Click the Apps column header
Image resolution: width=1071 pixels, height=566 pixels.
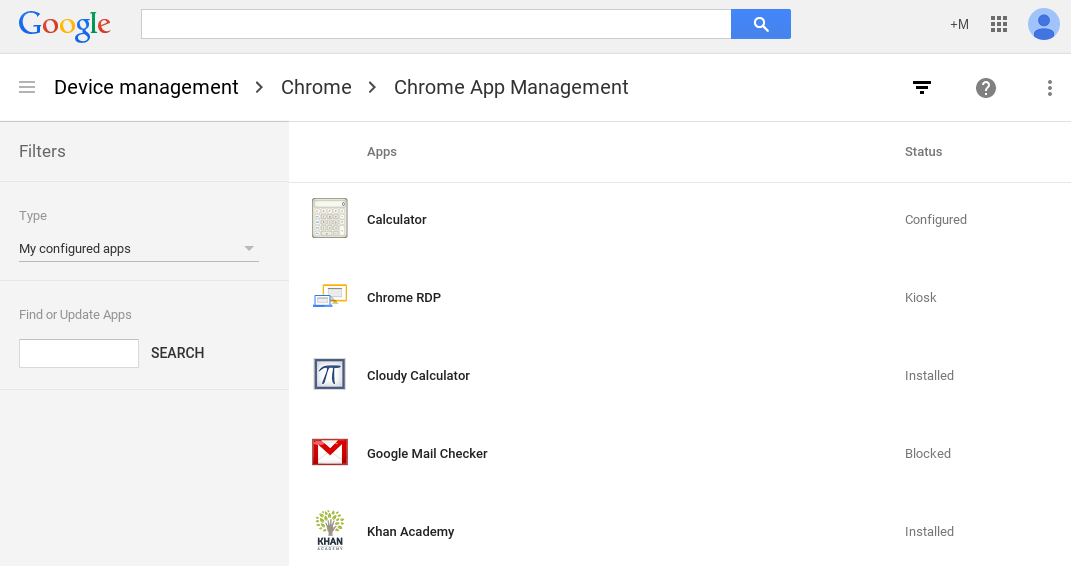[x=382, y=152]
